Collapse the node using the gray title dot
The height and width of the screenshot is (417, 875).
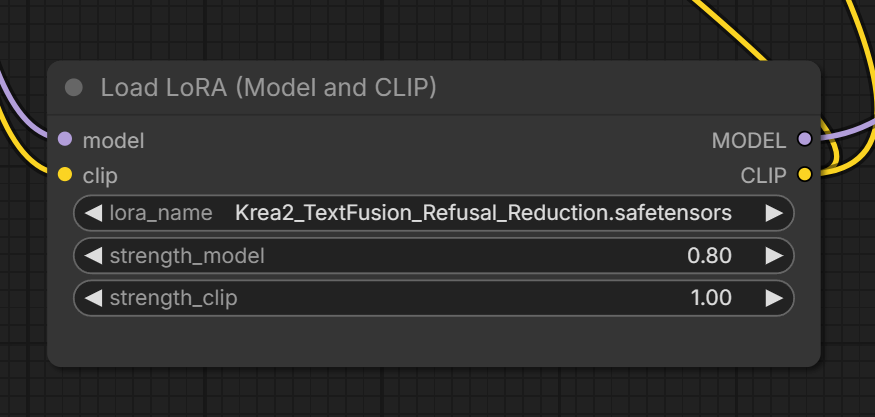74,88
